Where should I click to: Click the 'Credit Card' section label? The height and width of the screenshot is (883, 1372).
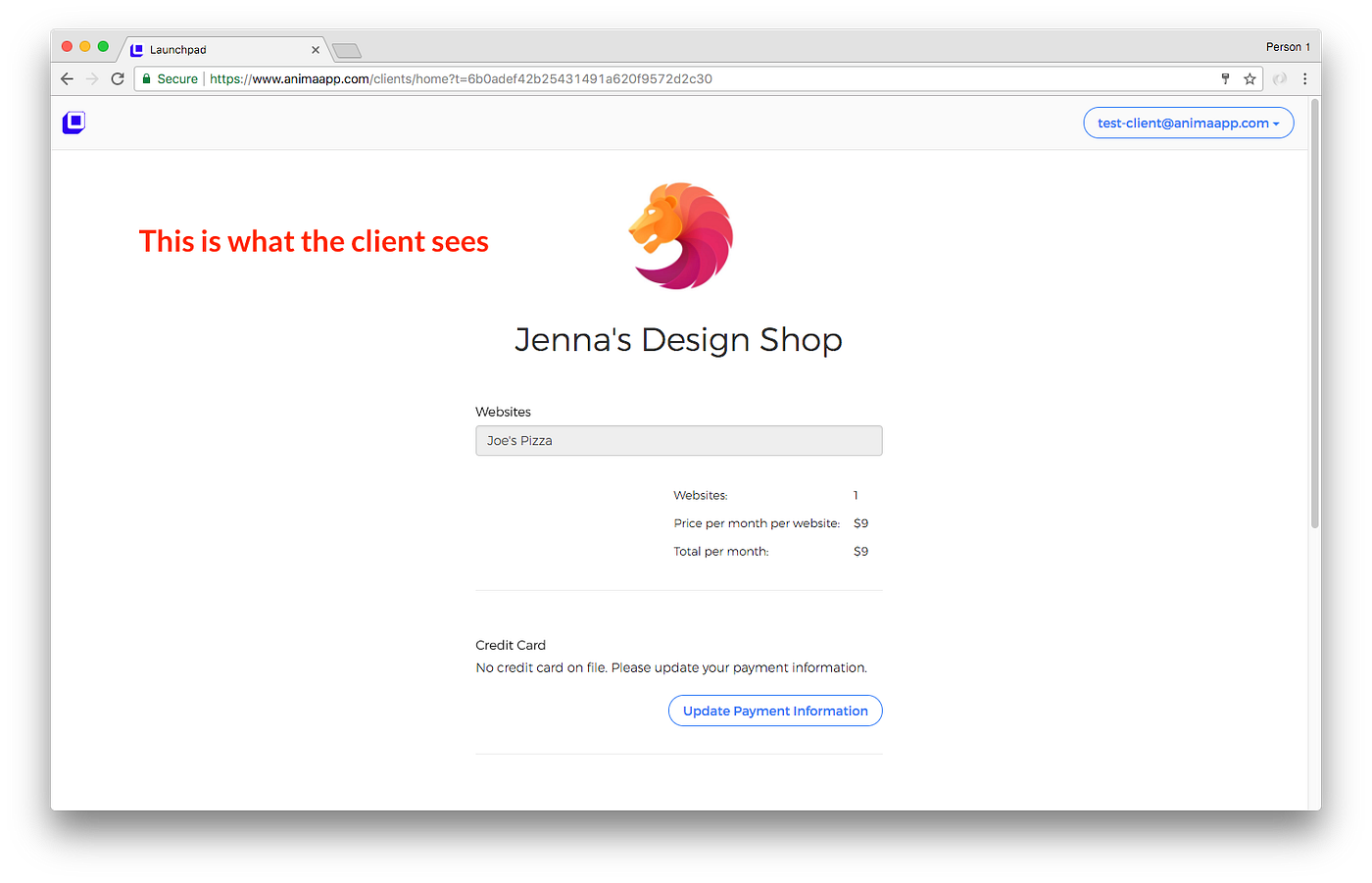pos(511,645)
